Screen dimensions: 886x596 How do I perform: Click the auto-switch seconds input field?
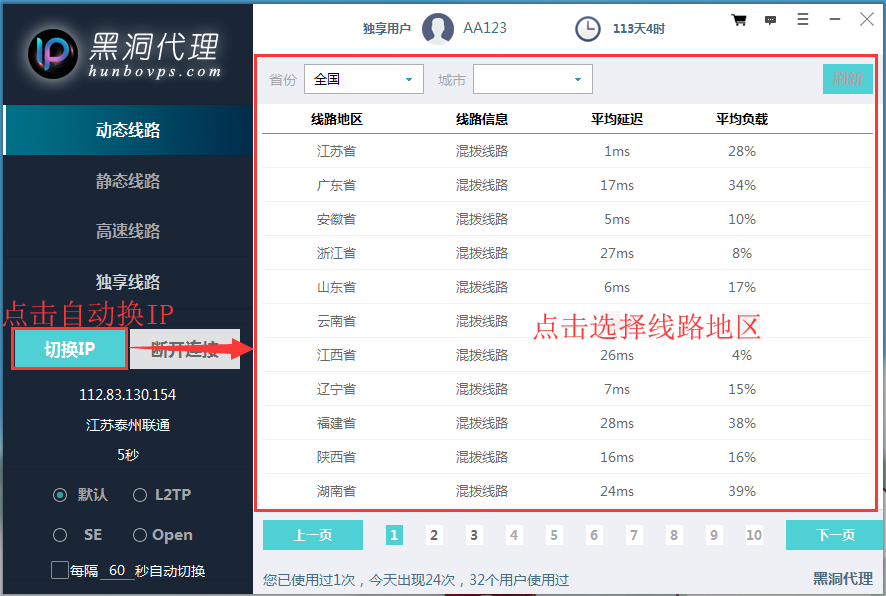click(117, 571)
